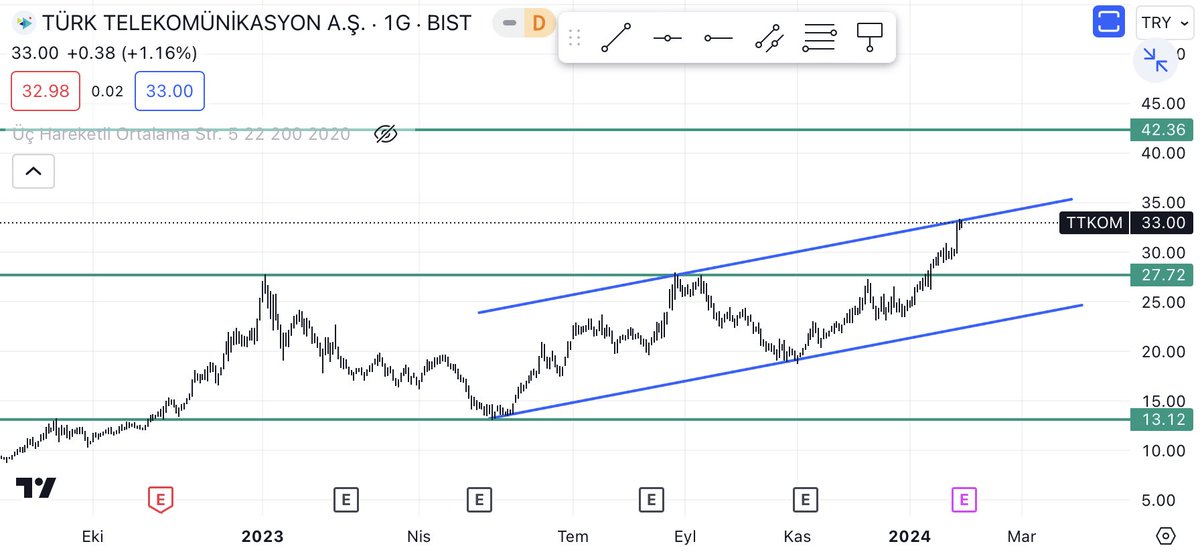Open the E marker below Kas

pyautogui.click(x=804, y=498)
